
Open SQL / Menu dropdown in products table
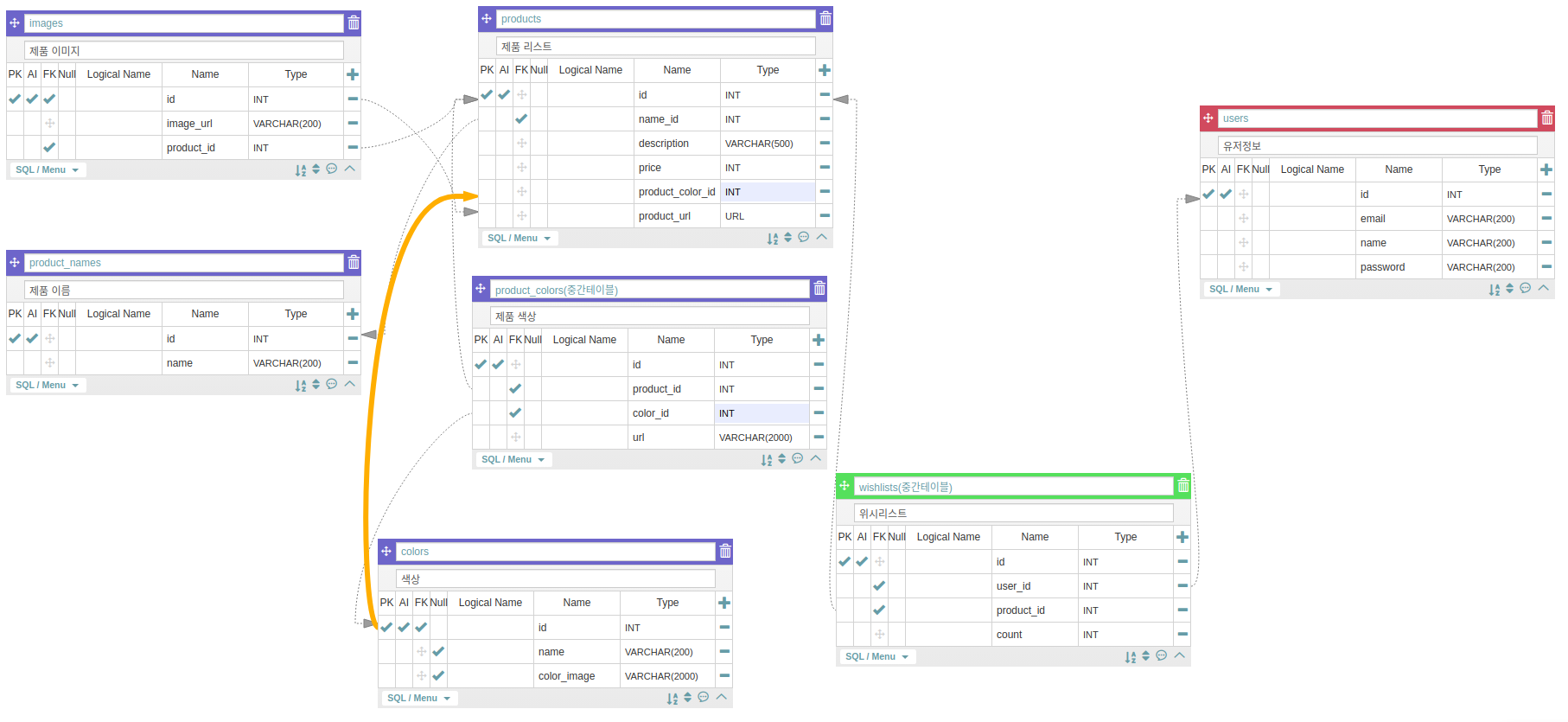point(519,239)
